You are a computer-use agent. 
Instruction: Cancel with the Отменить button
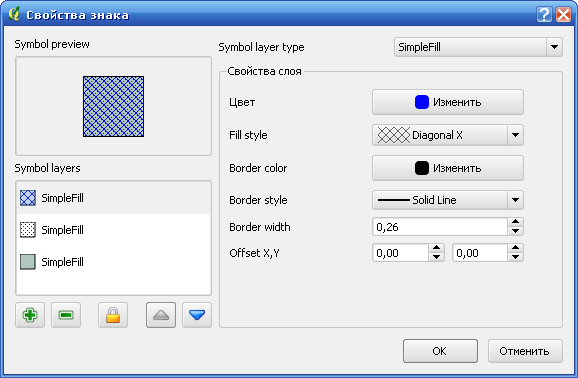(x=525, y=351)
